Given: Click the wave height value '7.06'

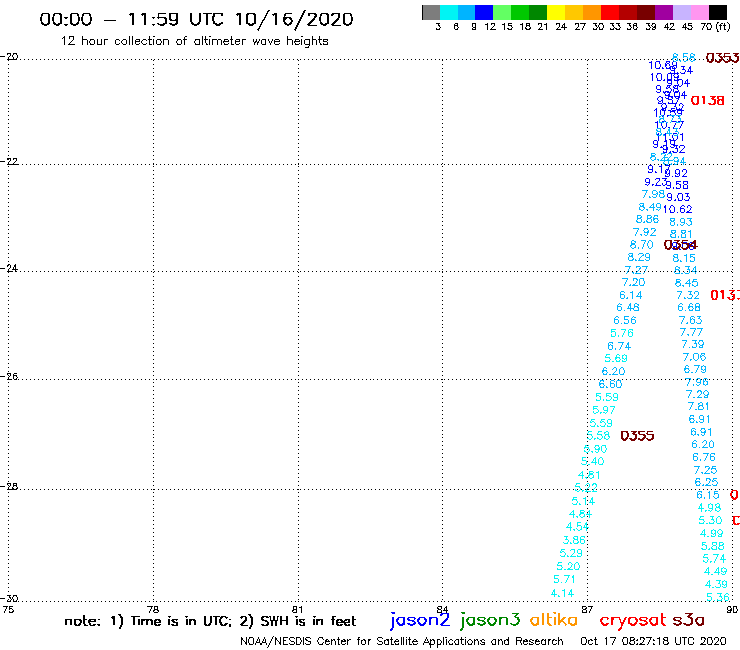Looking at the screenshot, I should tap(694, 357).
